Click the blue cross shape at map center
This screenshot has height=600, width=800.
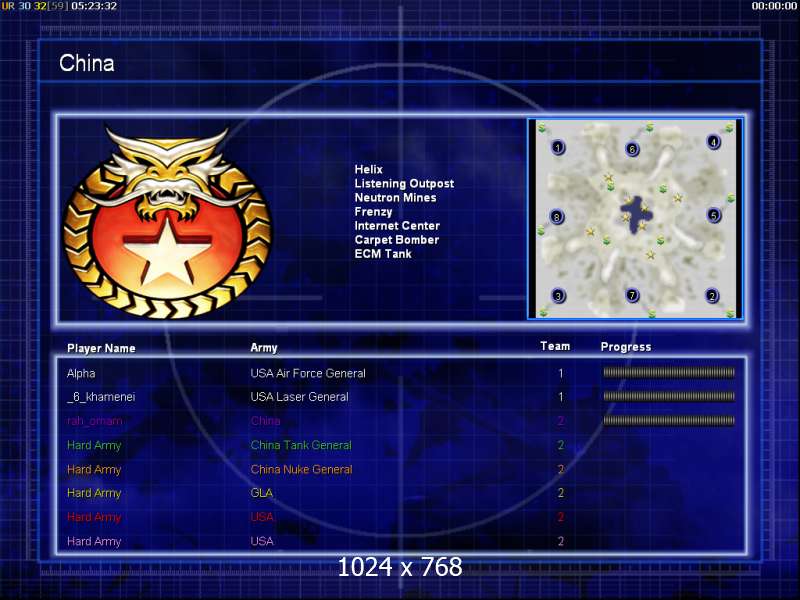(635, 214)
